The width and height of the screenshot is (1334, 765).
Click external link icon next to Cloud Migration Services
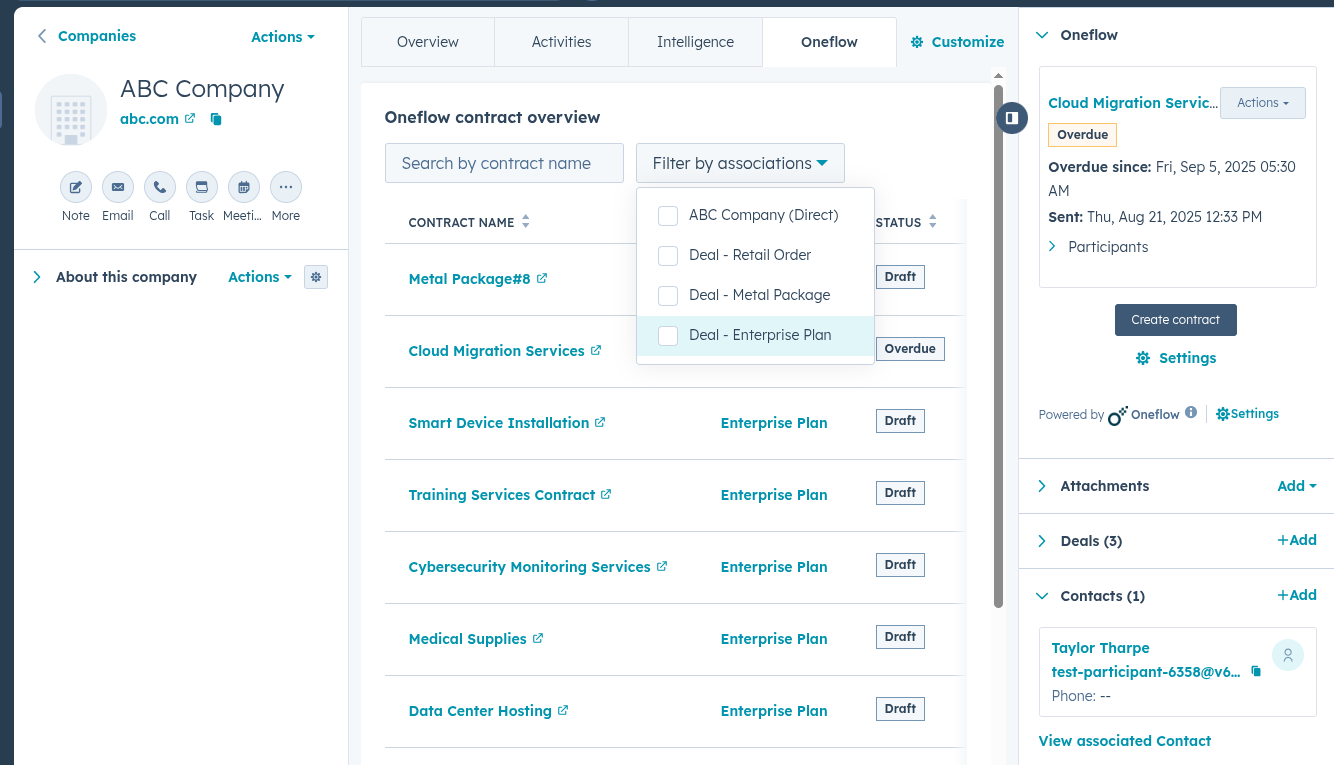pyautogui.click(x=596, y=350)
